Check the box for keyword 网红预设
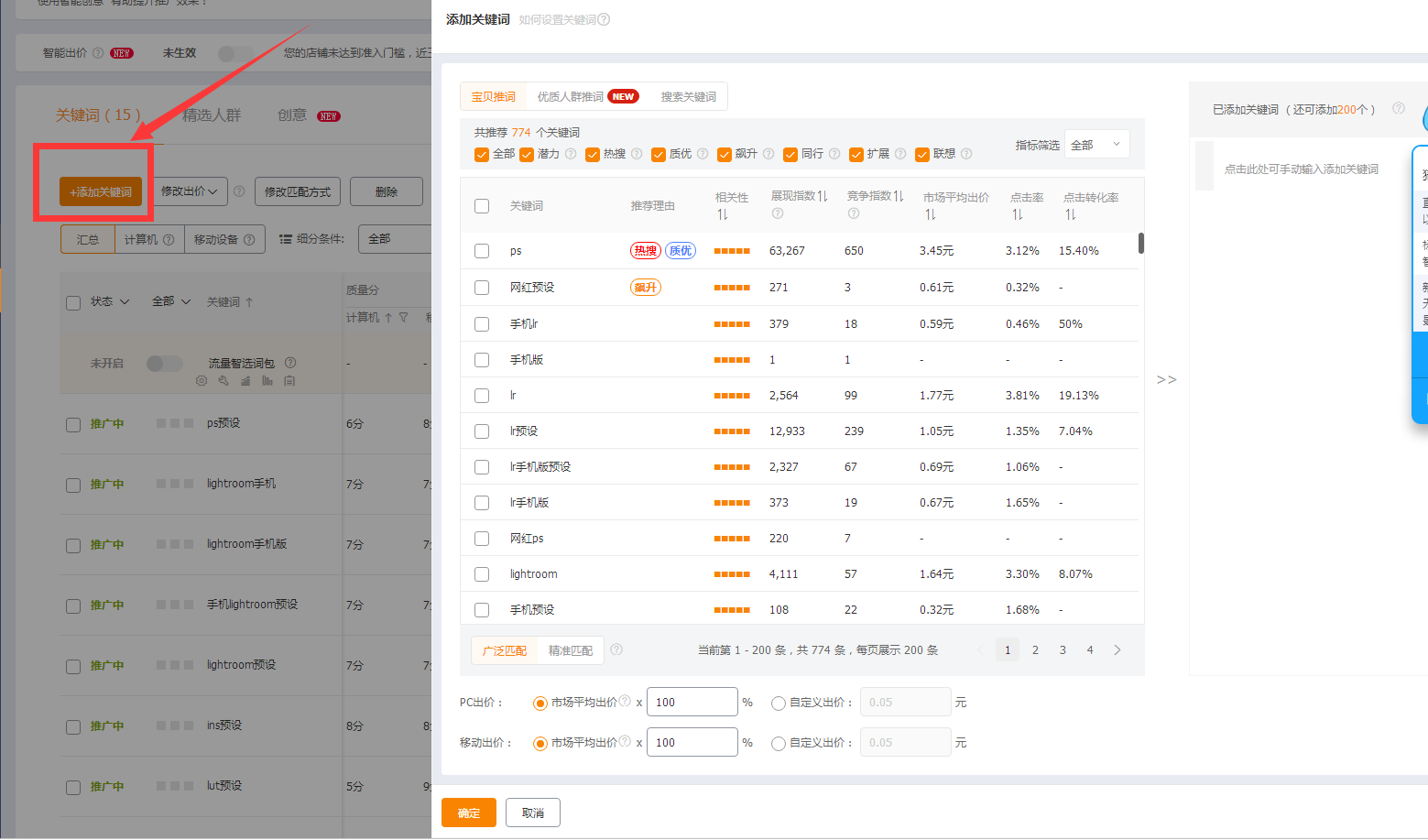The height and width of the screenshot is (840, 1428). point(482,288)
